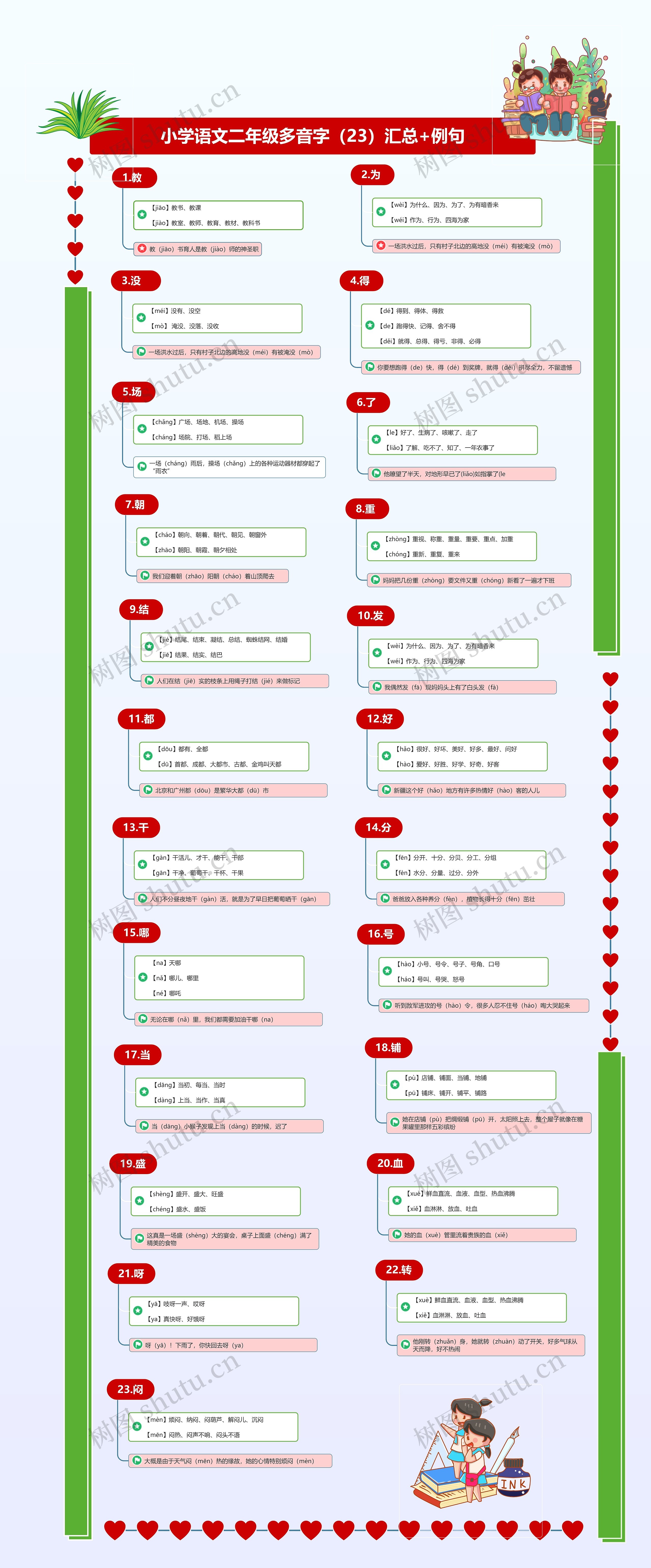Click the title 小学语文二年级多音字（23）汇总+例句
Screen dimensions: 651x1568
(x=313, y=136)
